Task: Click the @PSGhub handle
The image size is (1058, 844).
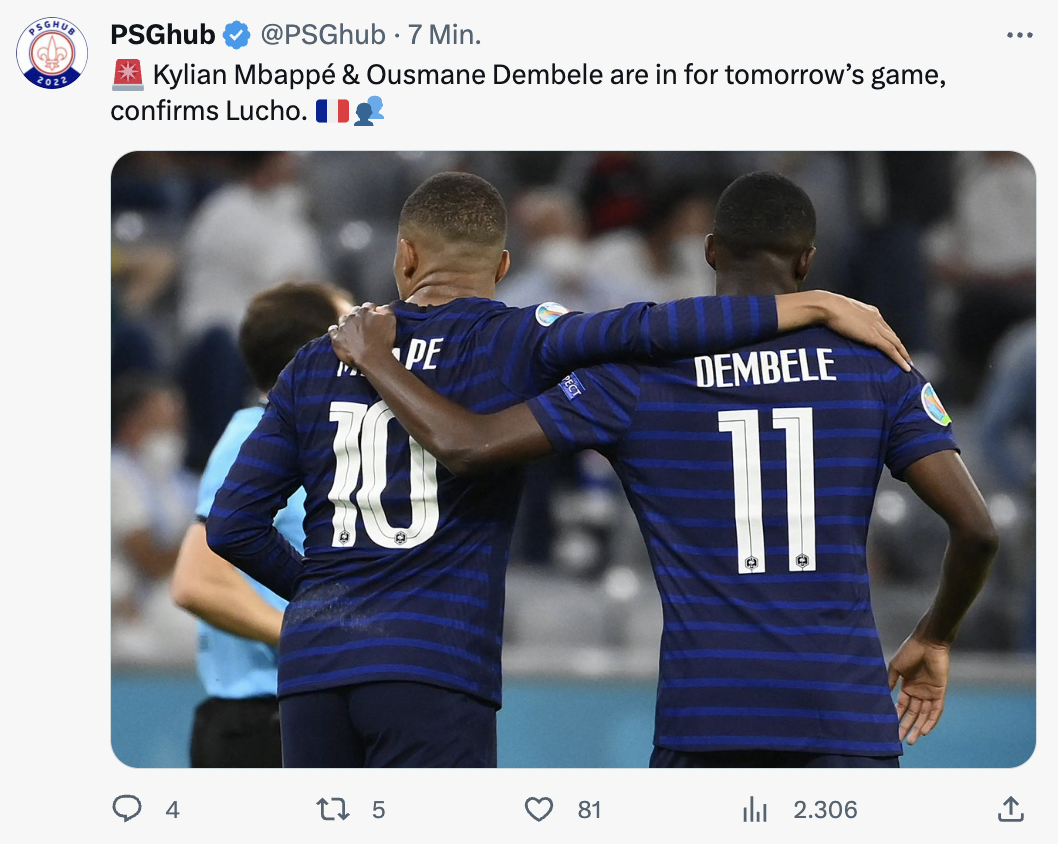Action: [x=323, y=35]
